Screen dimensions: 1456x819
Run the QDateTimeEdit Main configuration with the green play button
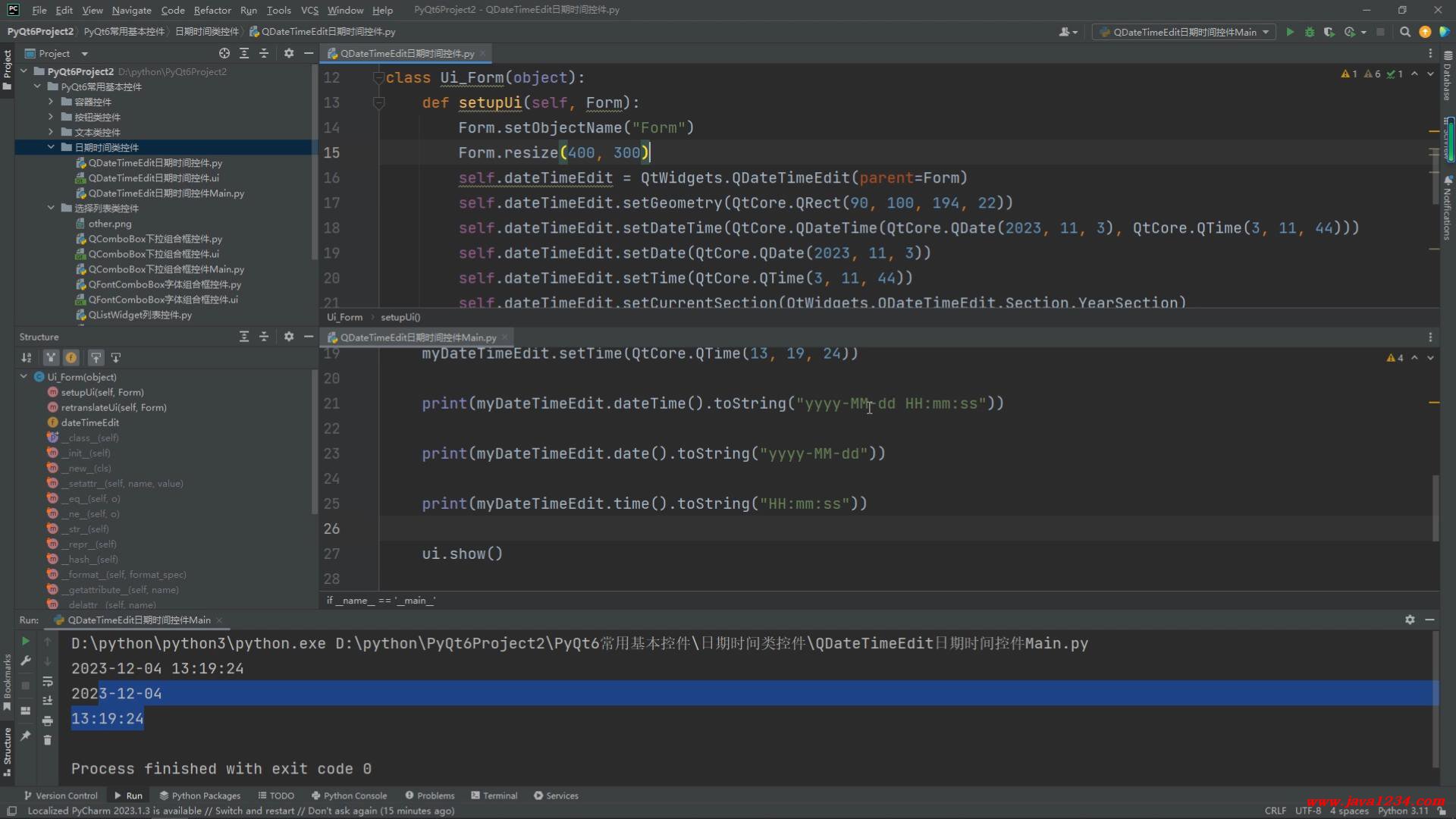point(1290,32)
